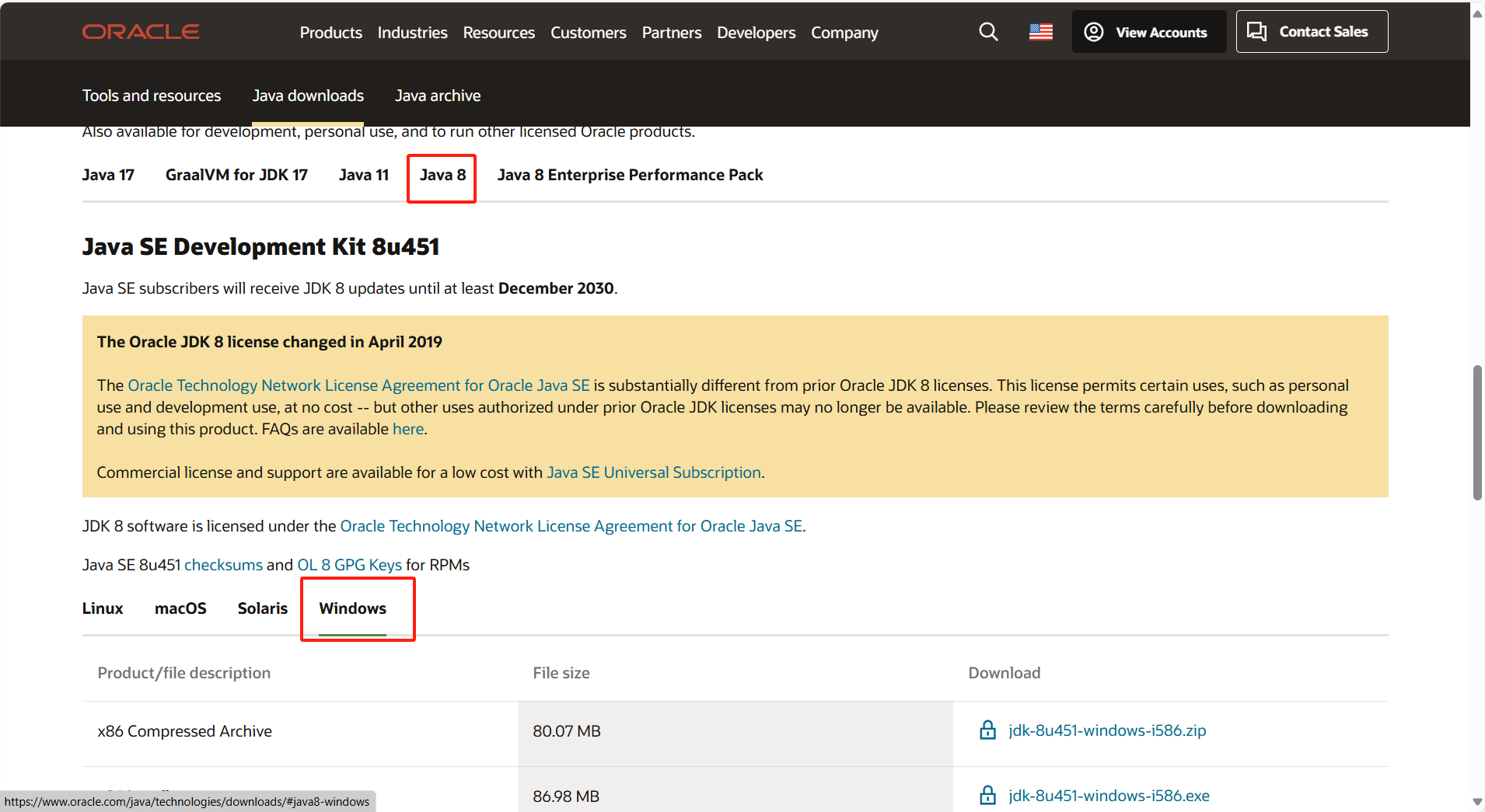Open license agreement link below yellow notice
This screenshot has width=1485, height=812.
pos(571,526)
